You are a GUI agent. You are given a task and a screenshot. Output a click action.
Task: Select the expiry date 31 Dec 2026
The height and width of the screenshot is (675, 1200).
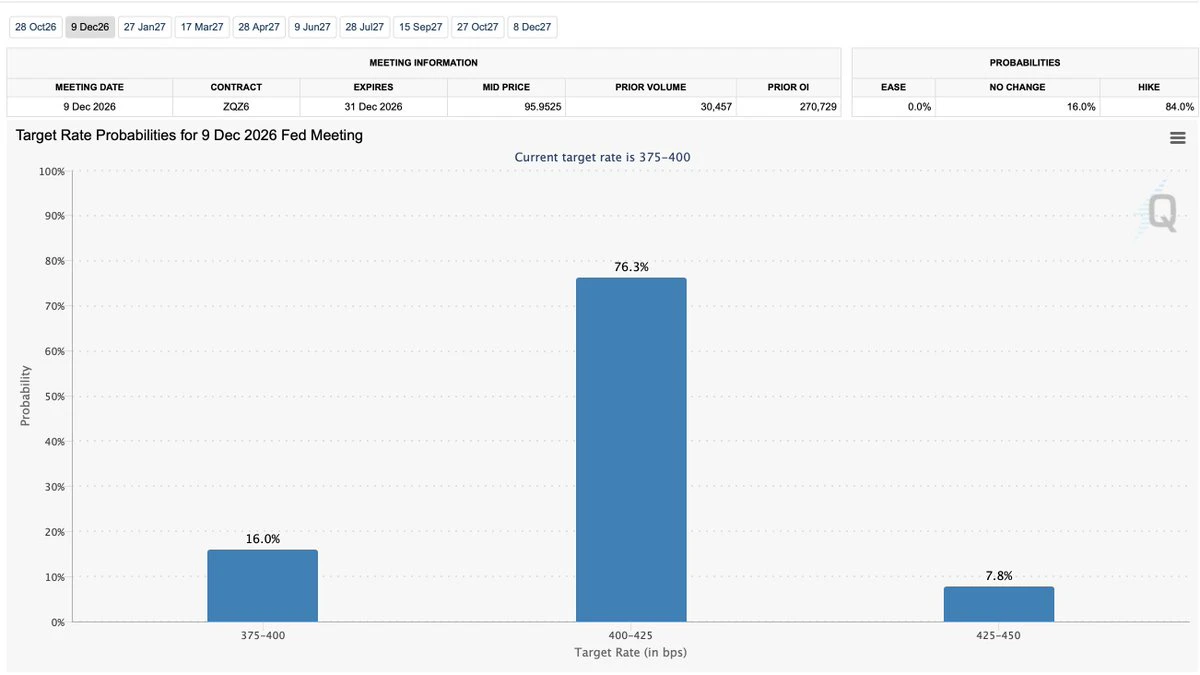(x=373, y=107)
